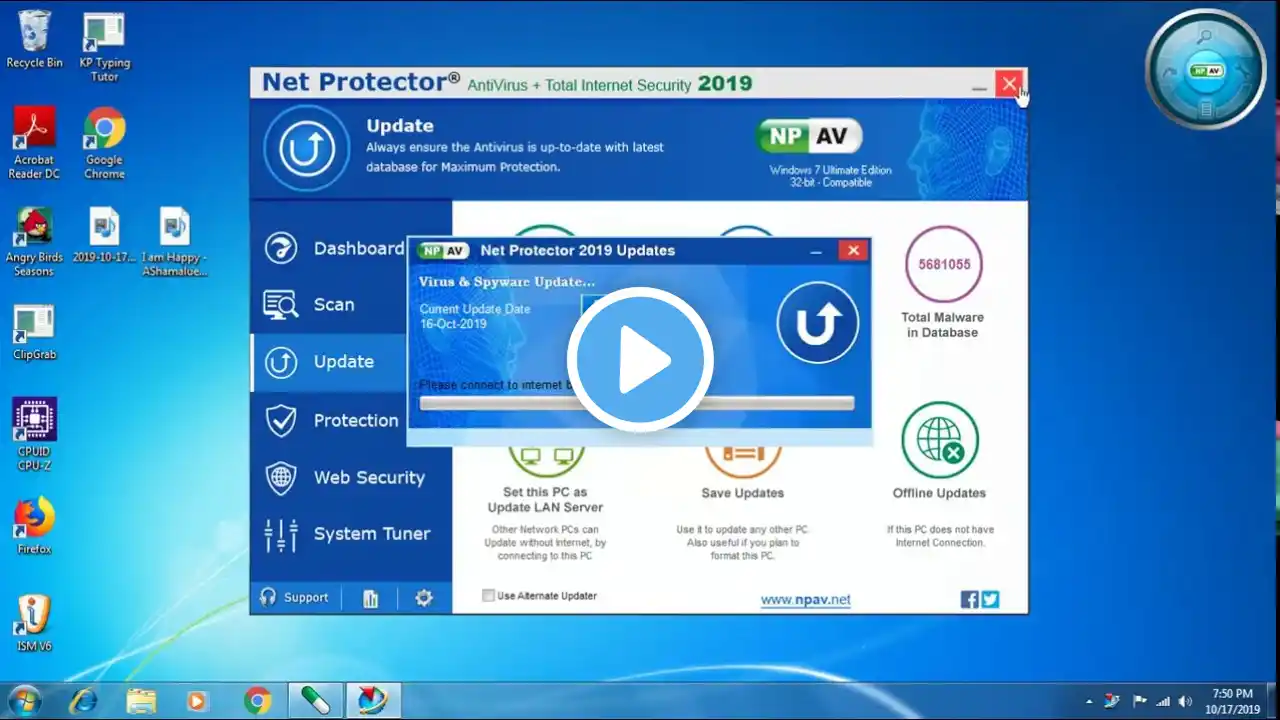
Task: Minimize the Net Protector 2019 Updates dialog
Action: (x=816, y=251)
